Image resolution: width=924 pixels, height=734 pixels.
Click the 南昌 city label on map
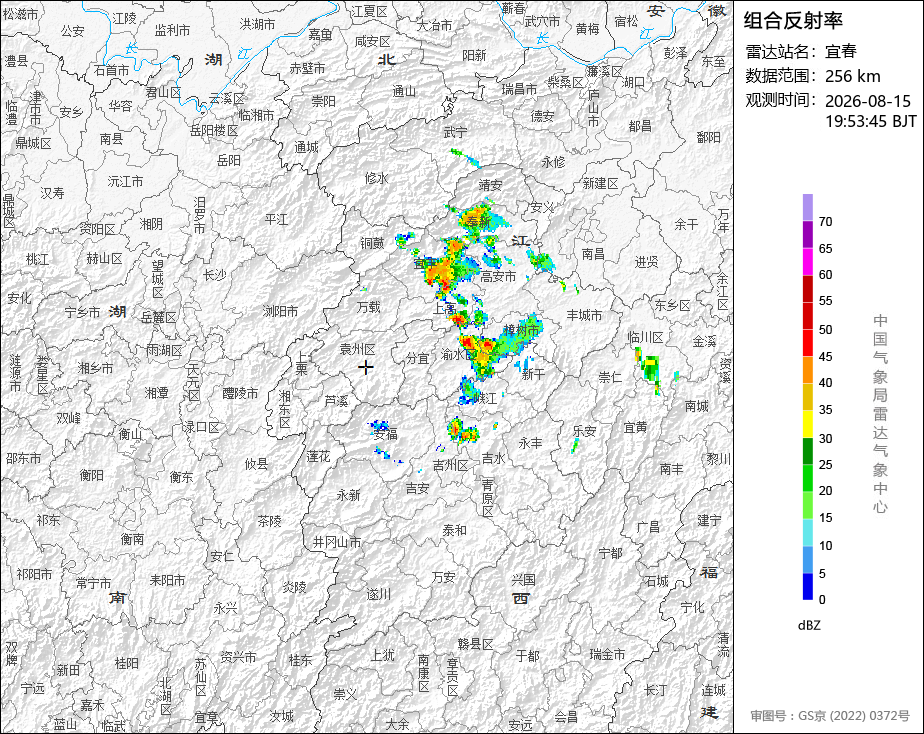coord(593,254)
